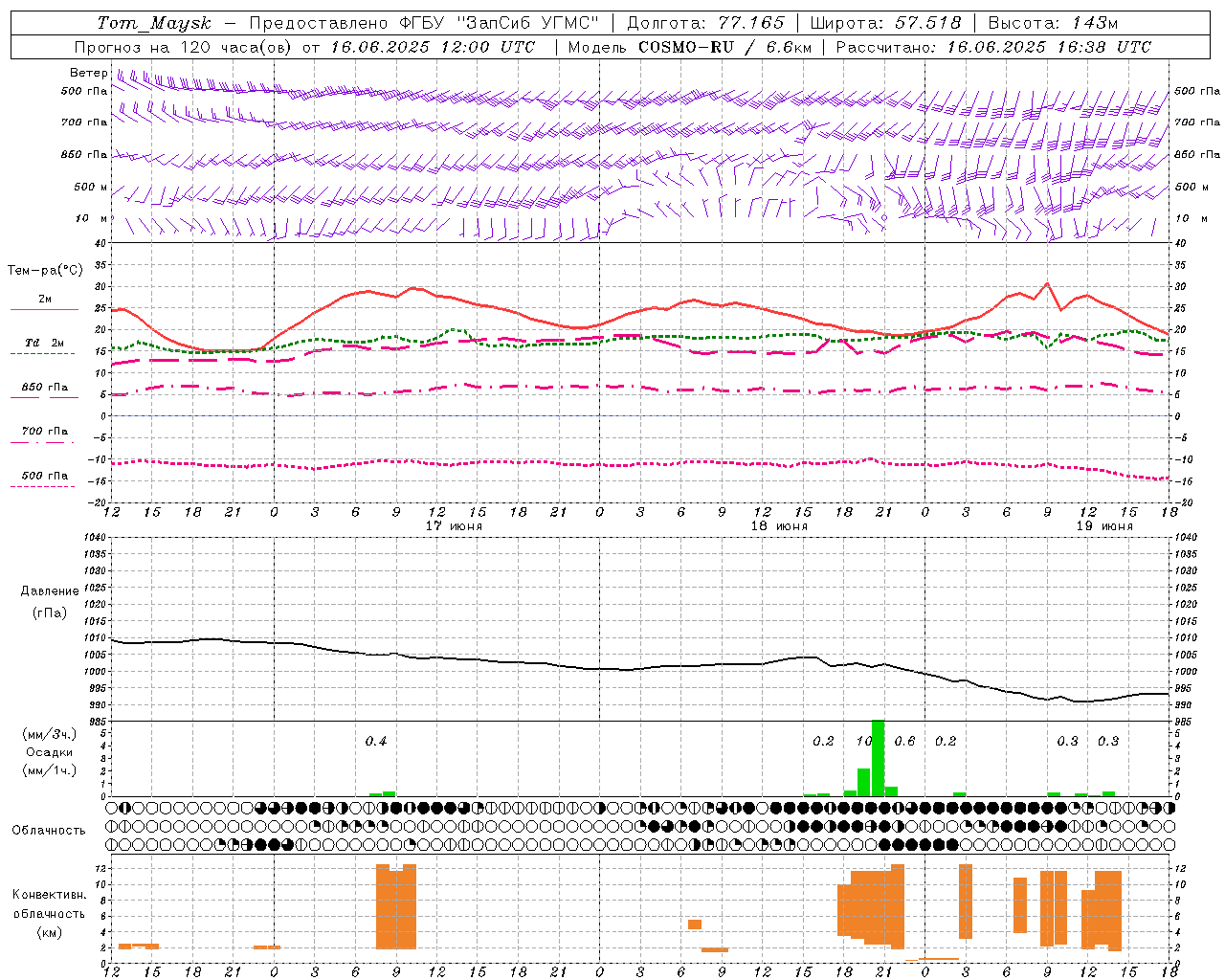Click the Тем-ра(°C) axis title
The height and width of the screenshot is (980, 1225).
point(45,271)
